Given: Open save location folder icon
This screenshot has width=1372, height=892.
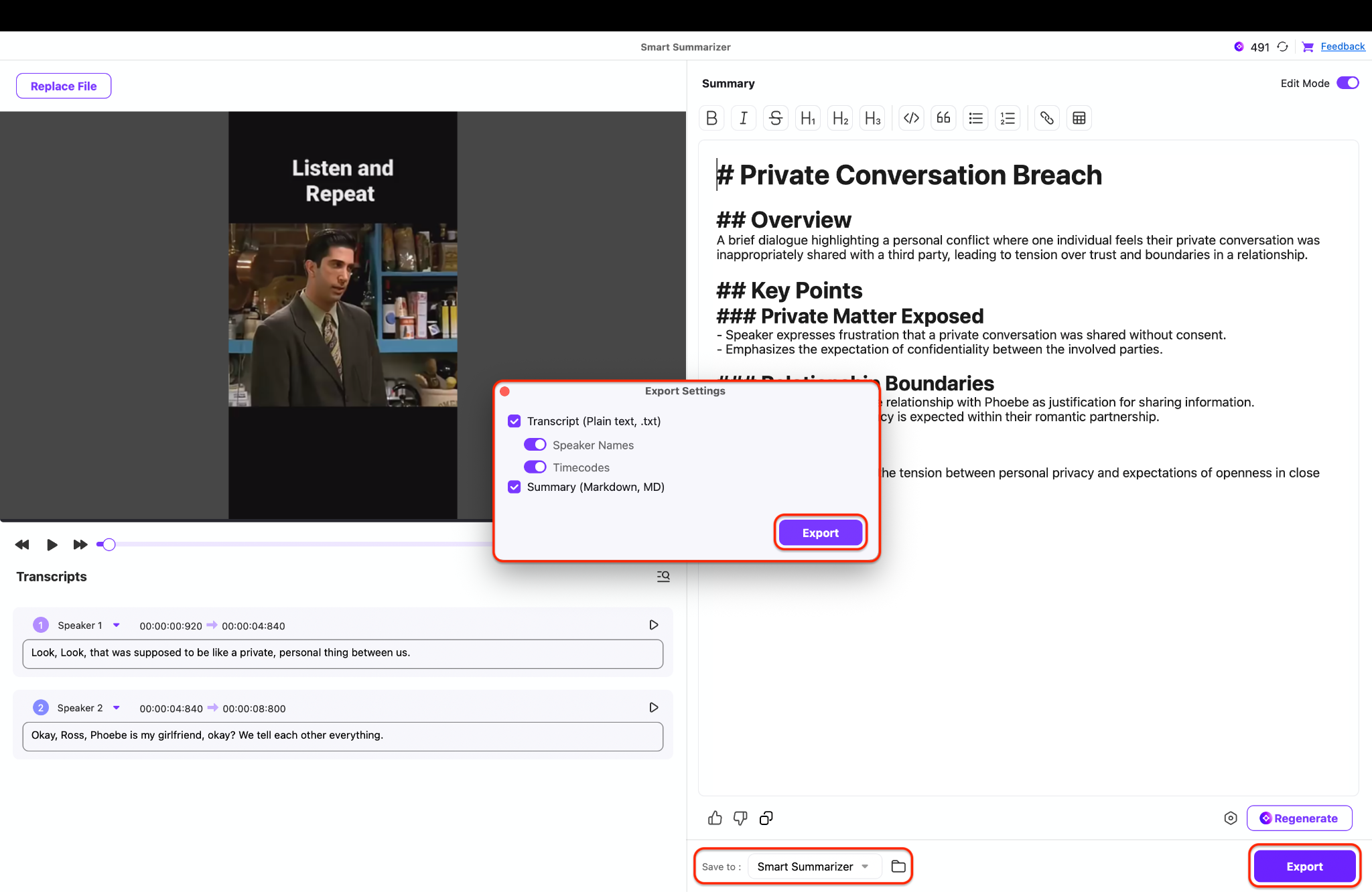Looking at the screenshot, I should [898, 867].
